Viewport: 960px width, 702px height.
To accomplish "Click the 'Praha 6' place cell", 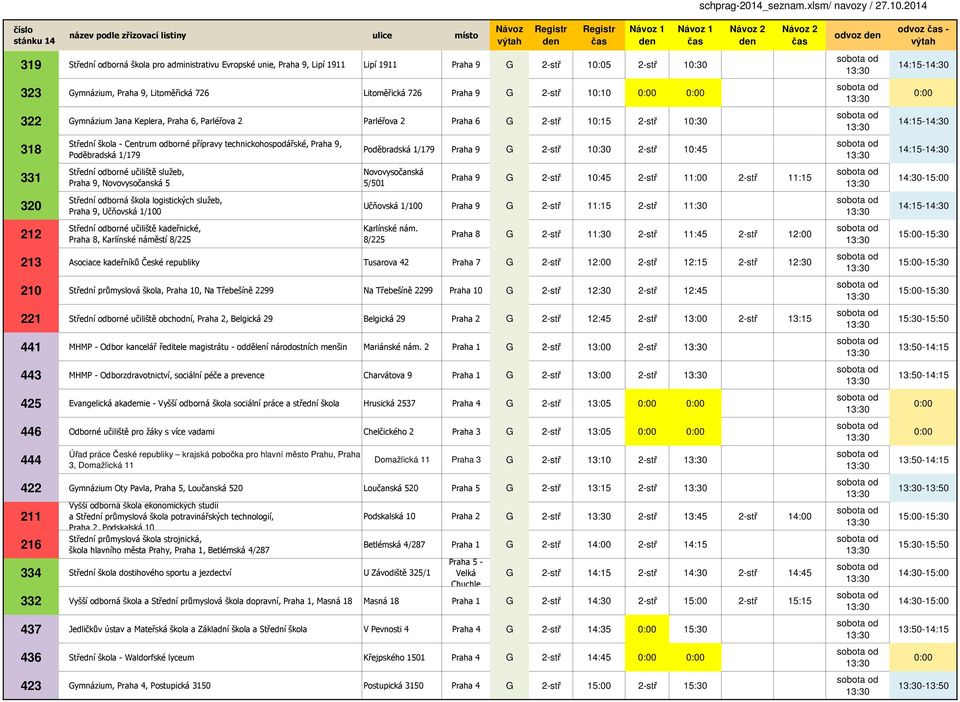I will click(x=466, y=121).
